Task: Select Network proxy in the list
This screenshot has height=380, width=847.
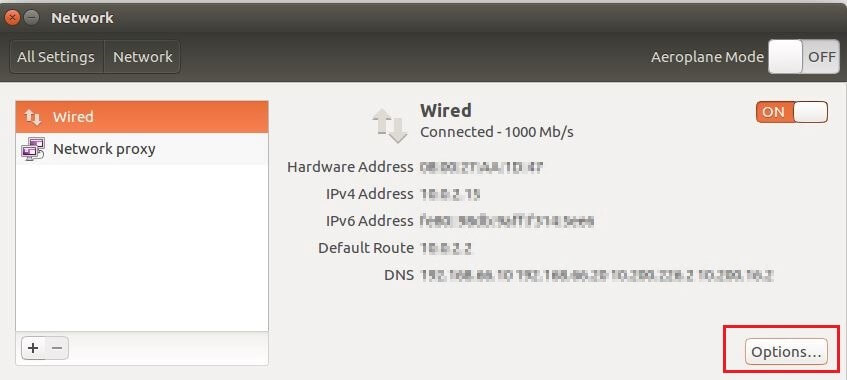Action: (142, 149)
